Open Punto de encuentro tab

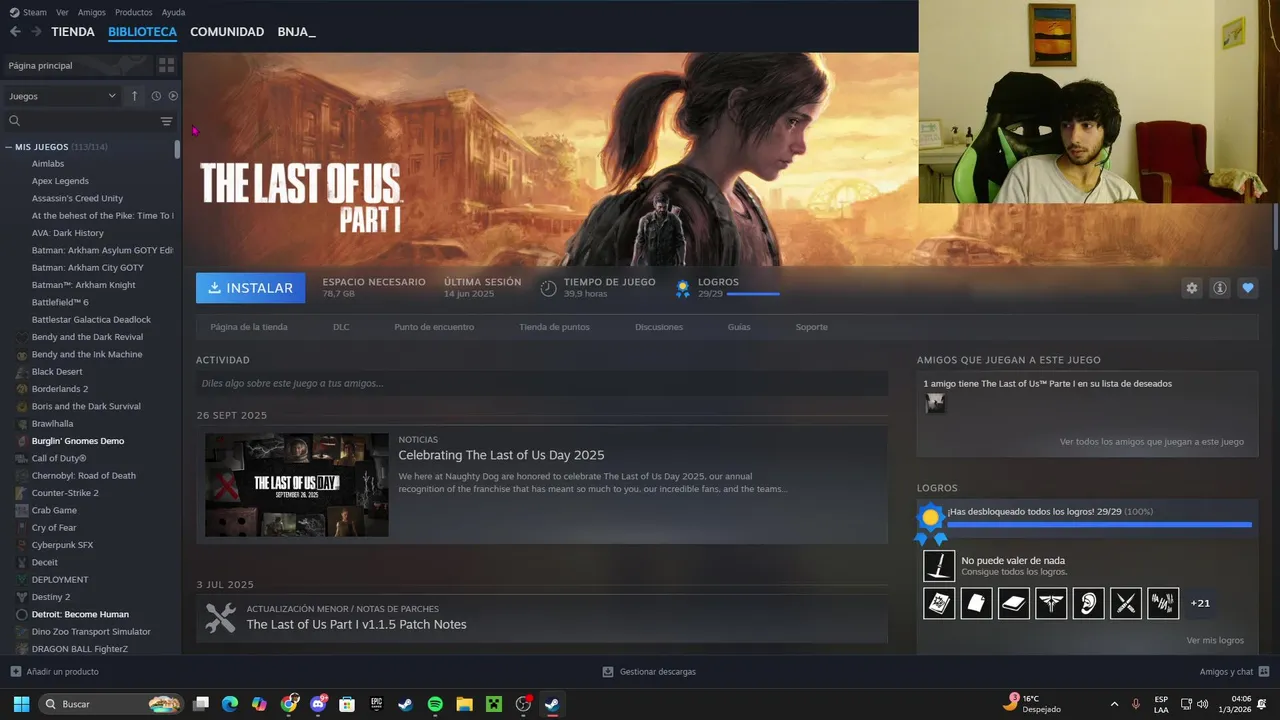(x=434, y=327)
